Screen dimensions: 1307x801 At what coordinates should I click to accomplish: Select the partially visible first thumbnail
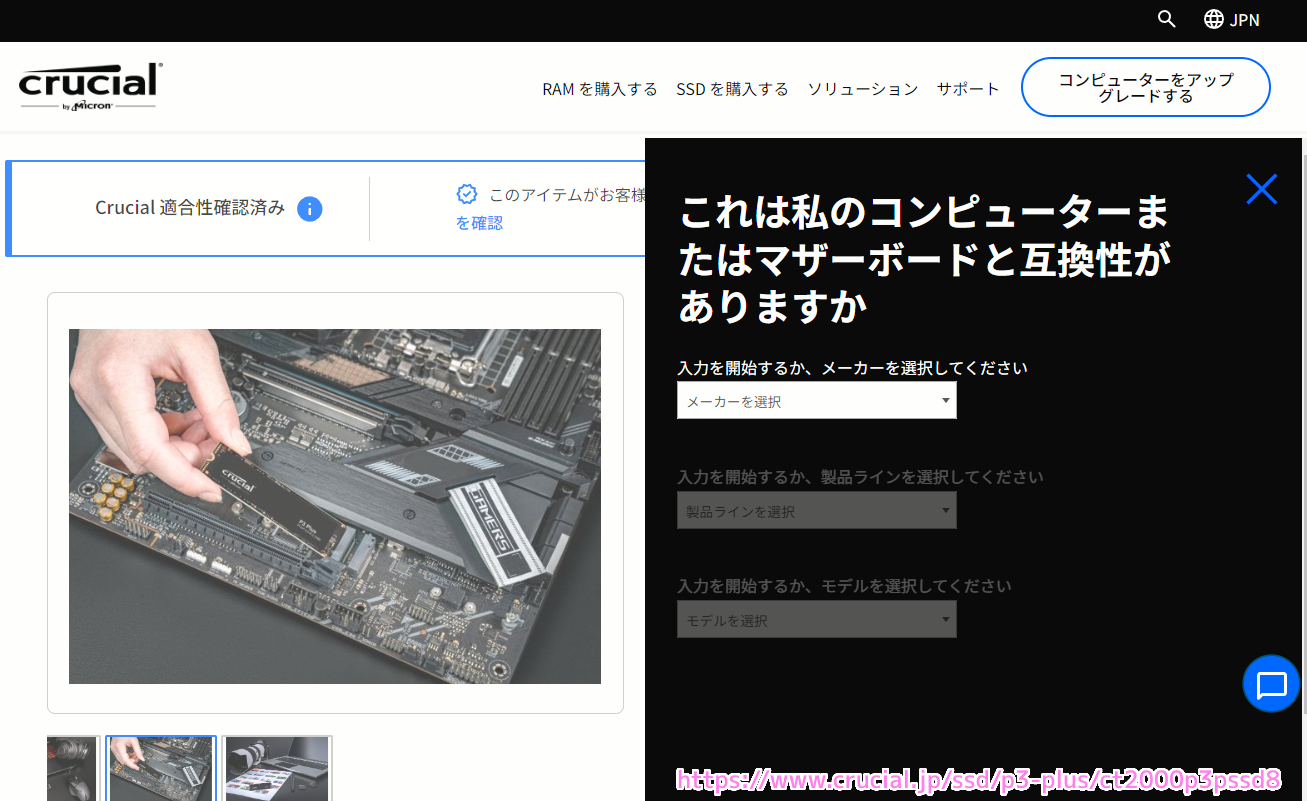(73, 768)
